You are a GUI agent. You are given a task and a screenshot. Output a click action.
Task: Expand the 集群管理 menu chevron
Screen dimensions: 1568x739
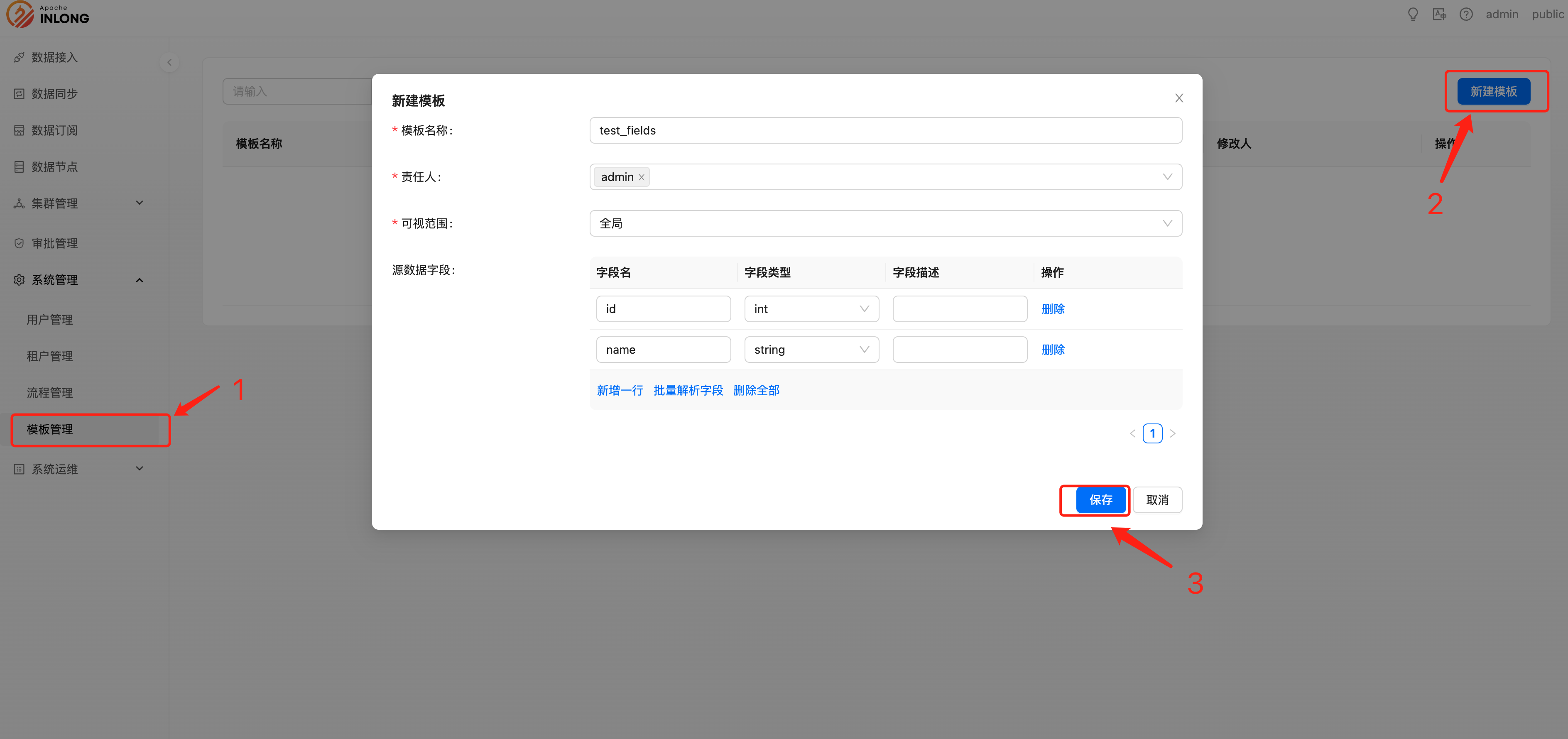140,203
